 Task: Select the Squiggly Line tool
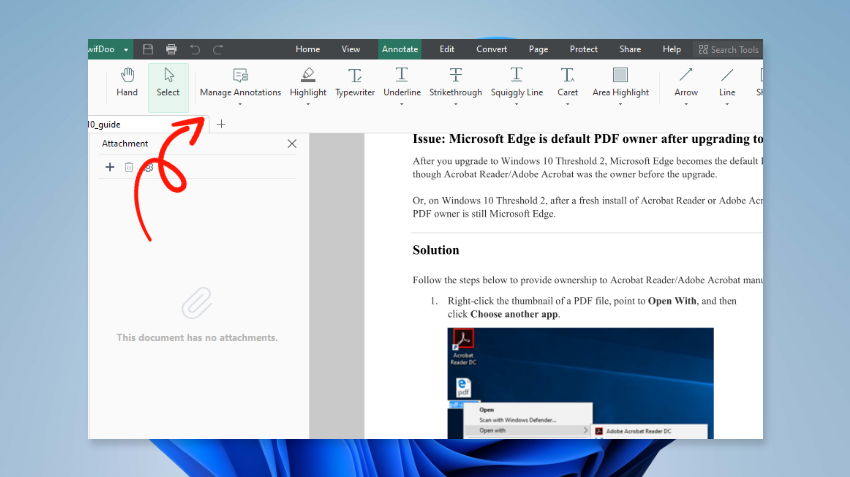[x=517, y=82]
